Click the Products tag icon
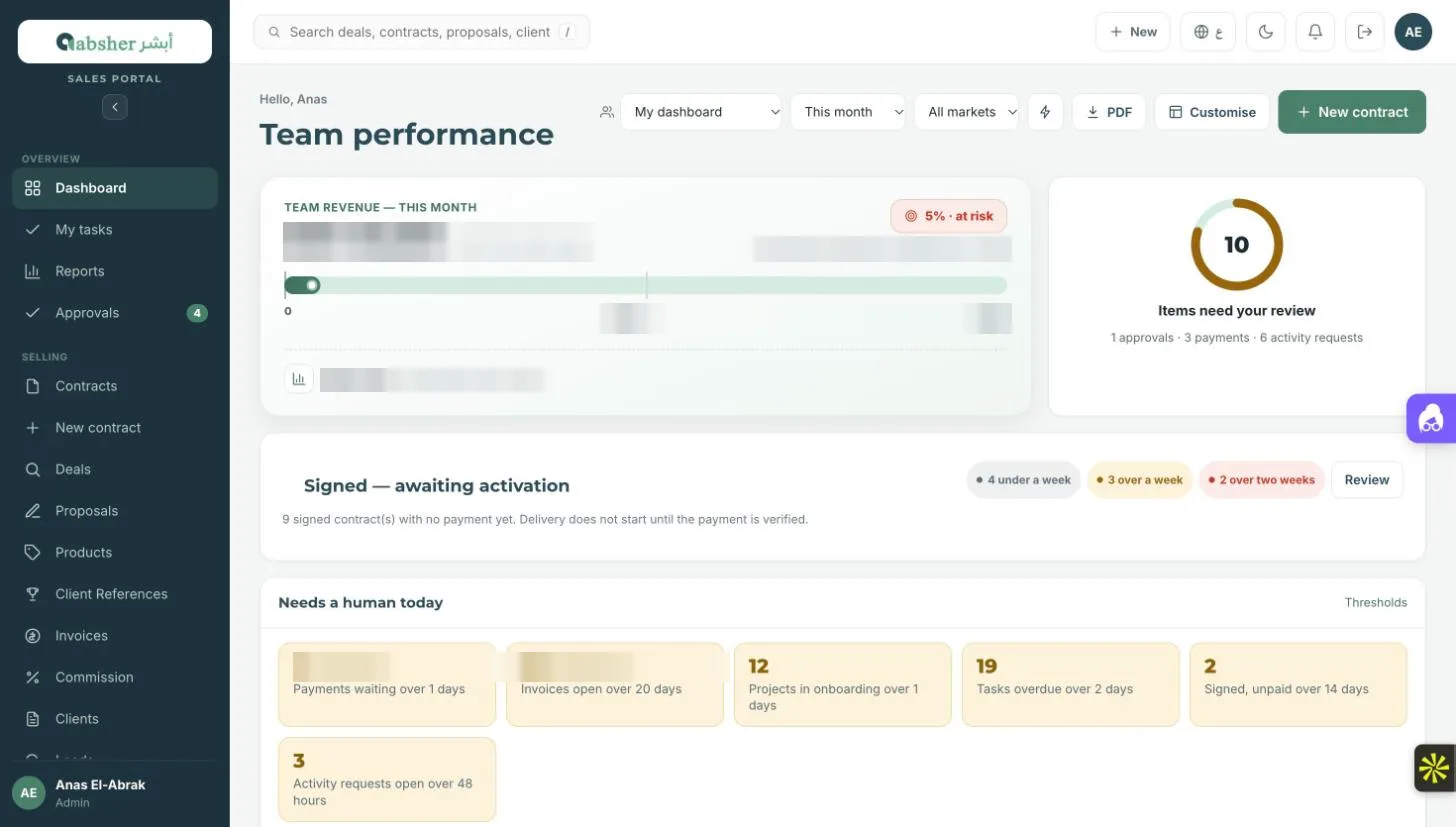 (x=33, y=552)
